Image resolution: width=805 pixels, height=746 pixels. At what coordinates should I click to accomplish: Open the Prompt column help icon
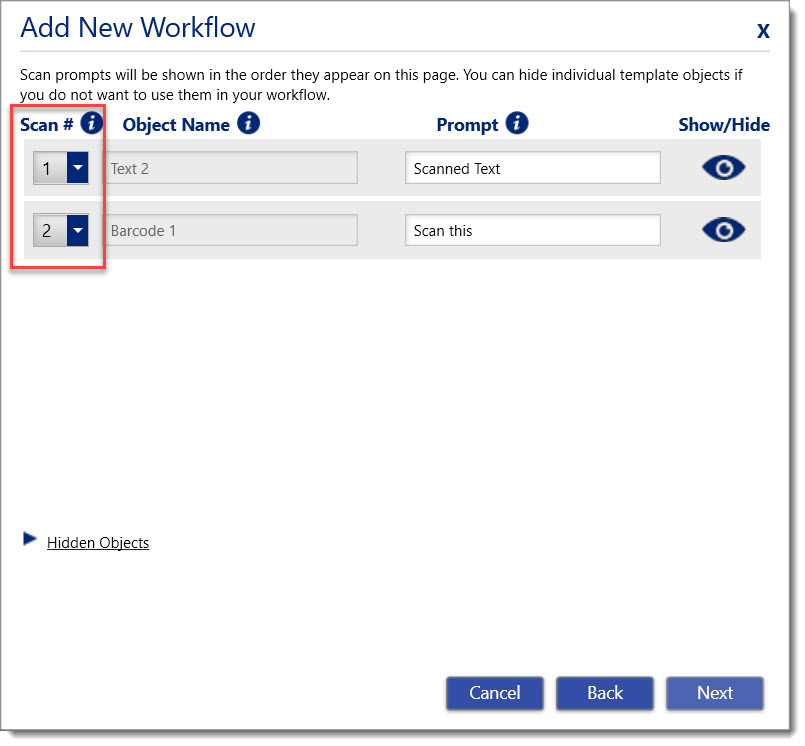518,124
